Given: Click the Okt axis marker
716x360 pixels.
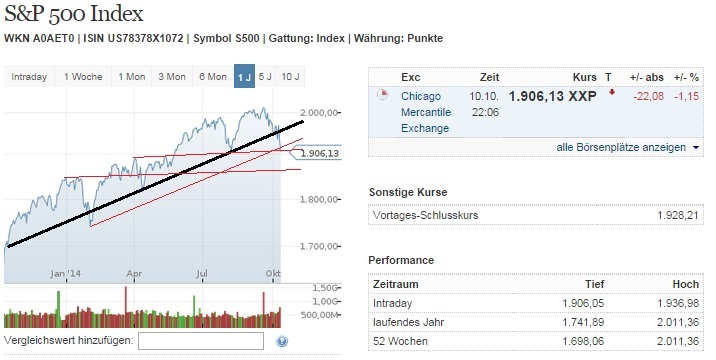Looking at the screenshot, I should pyautogui.click(x=273, y=273).
